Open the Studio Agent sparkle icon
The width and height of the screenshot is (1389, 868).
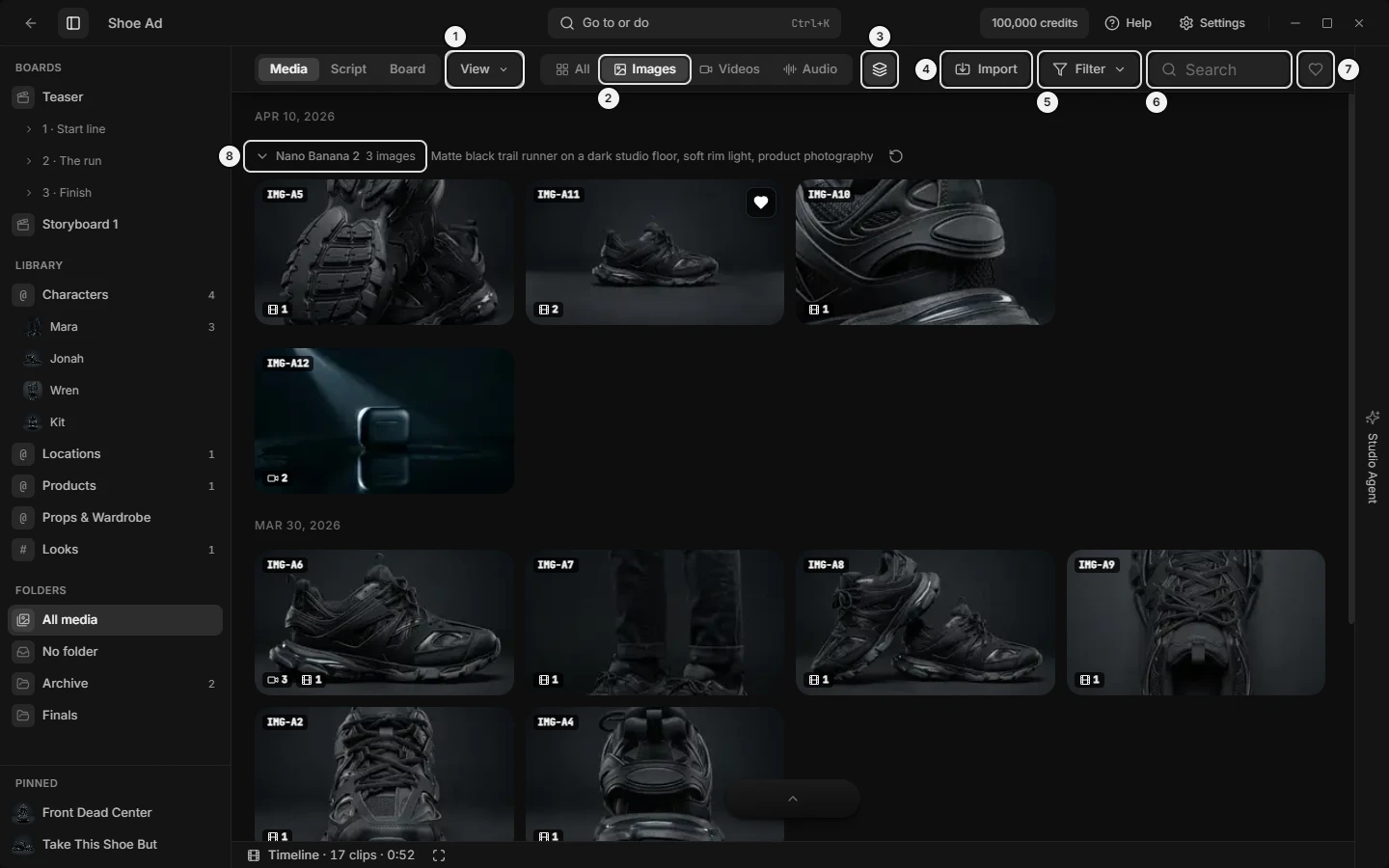1373,418
